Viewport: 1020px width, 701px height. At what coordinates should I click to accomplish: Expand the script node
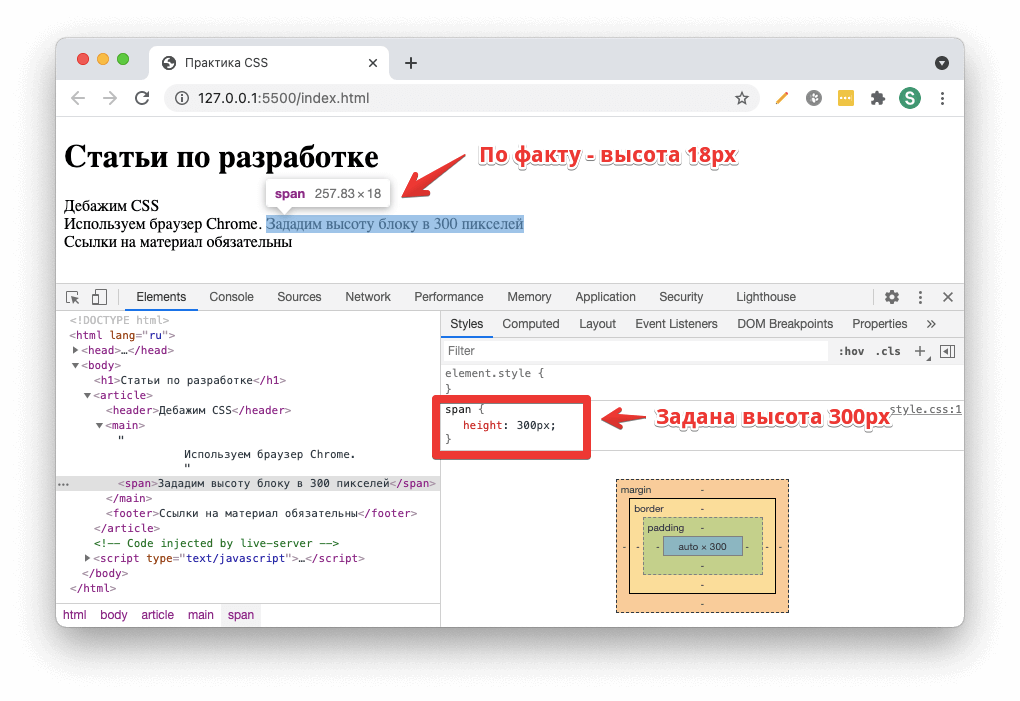(87, 558)
